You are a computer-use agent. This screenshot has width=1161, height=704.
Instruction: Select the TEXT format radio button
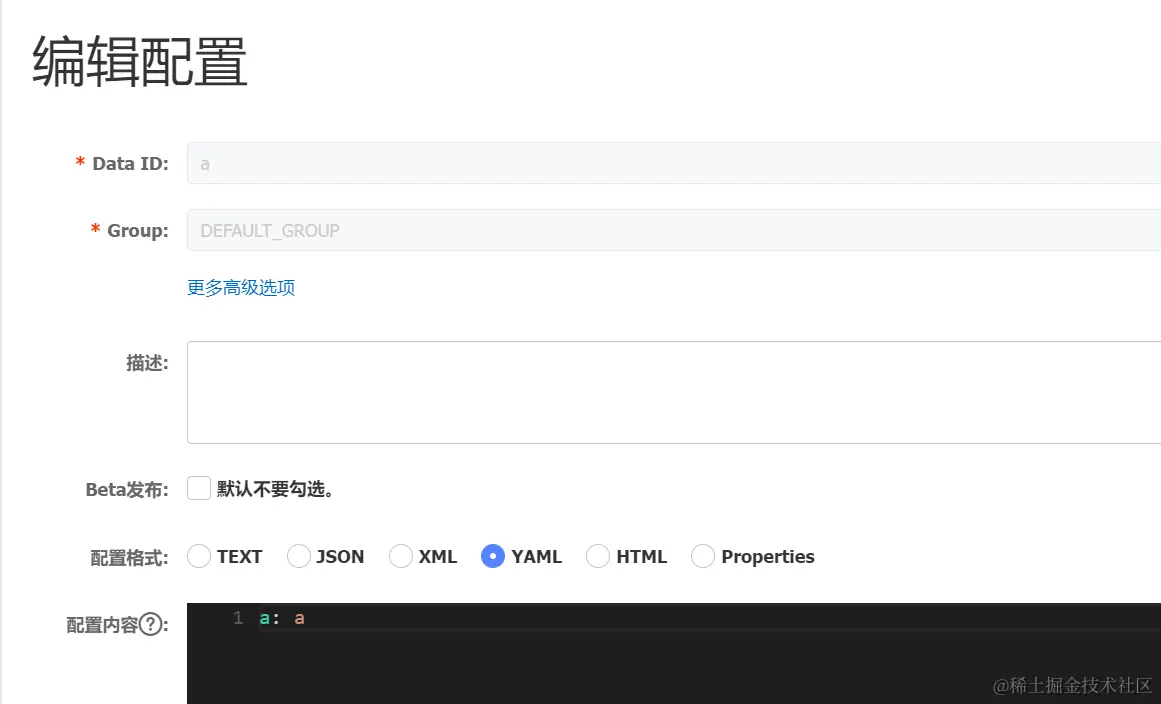(198, 556)
